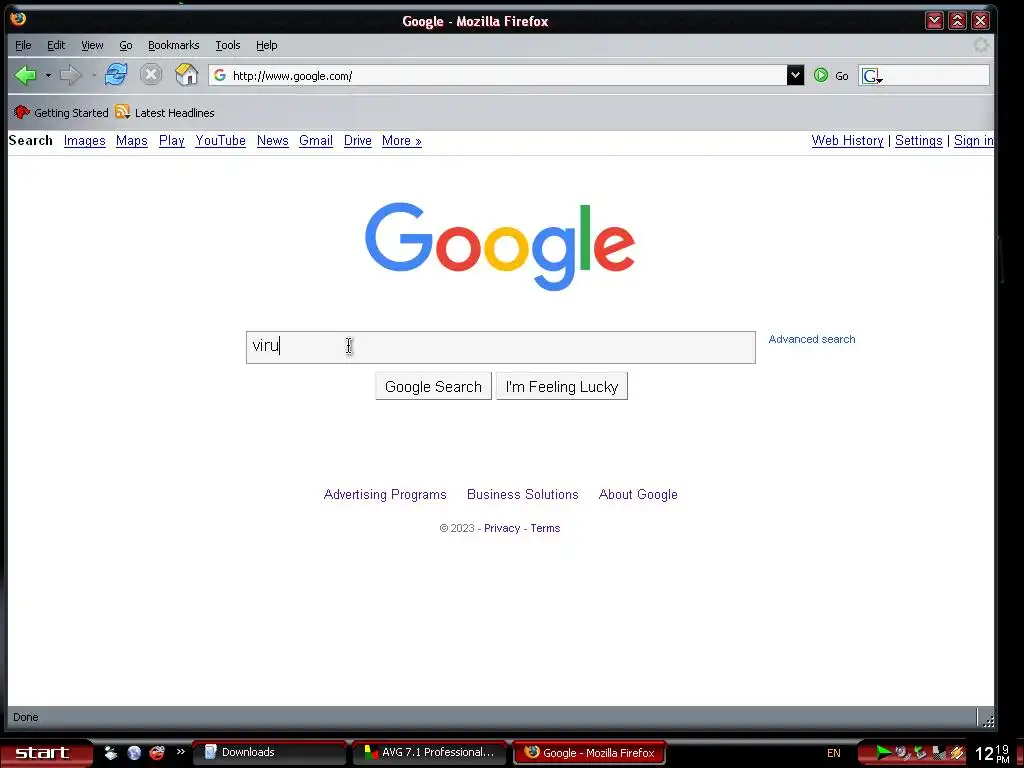This screenshot has height=768, width=1024.
Task: Open Advanced search link
Action: 812,339
